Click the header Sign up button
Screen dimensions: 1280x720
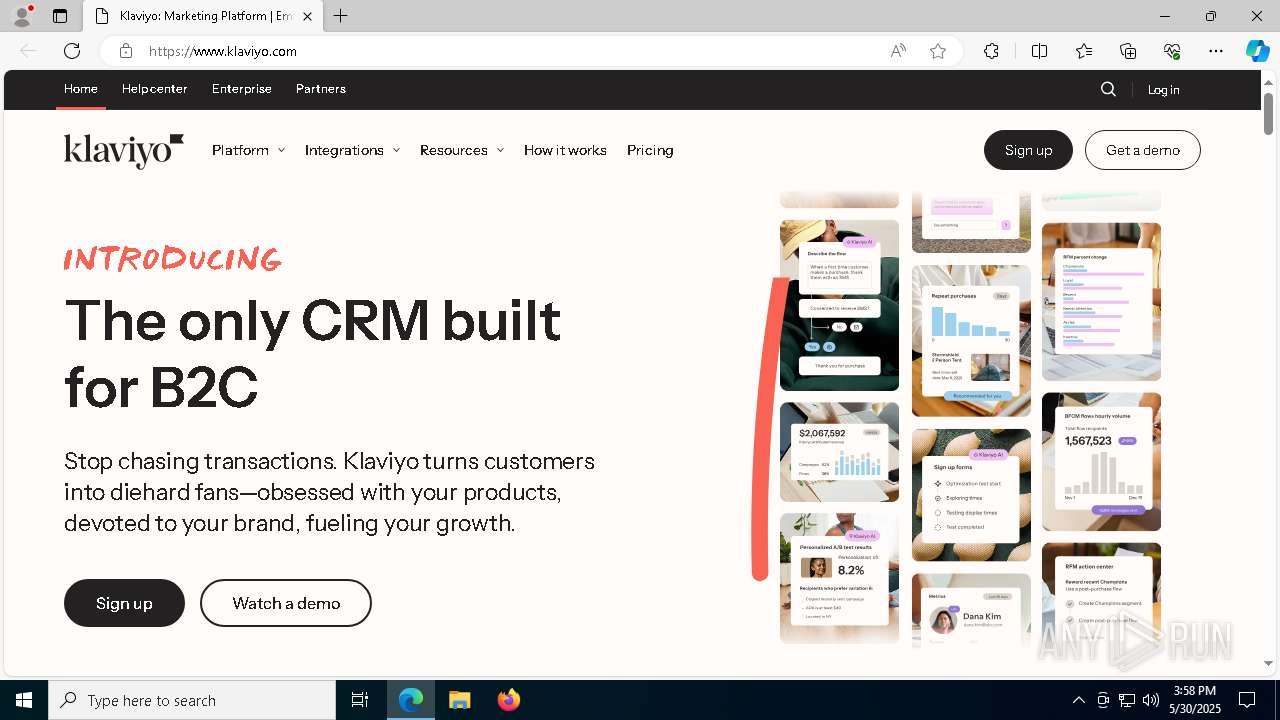point(1028,150)
